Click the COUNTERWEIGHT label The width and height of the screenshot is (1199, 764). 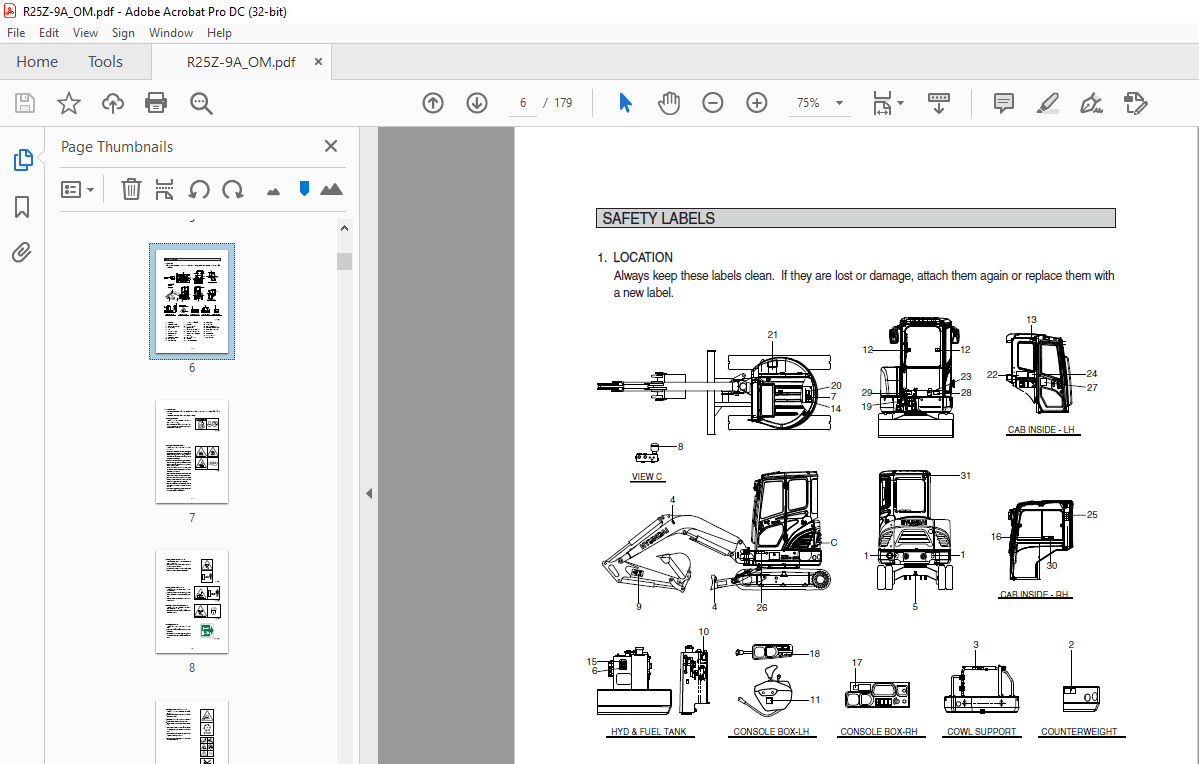tap(1079, 732)
